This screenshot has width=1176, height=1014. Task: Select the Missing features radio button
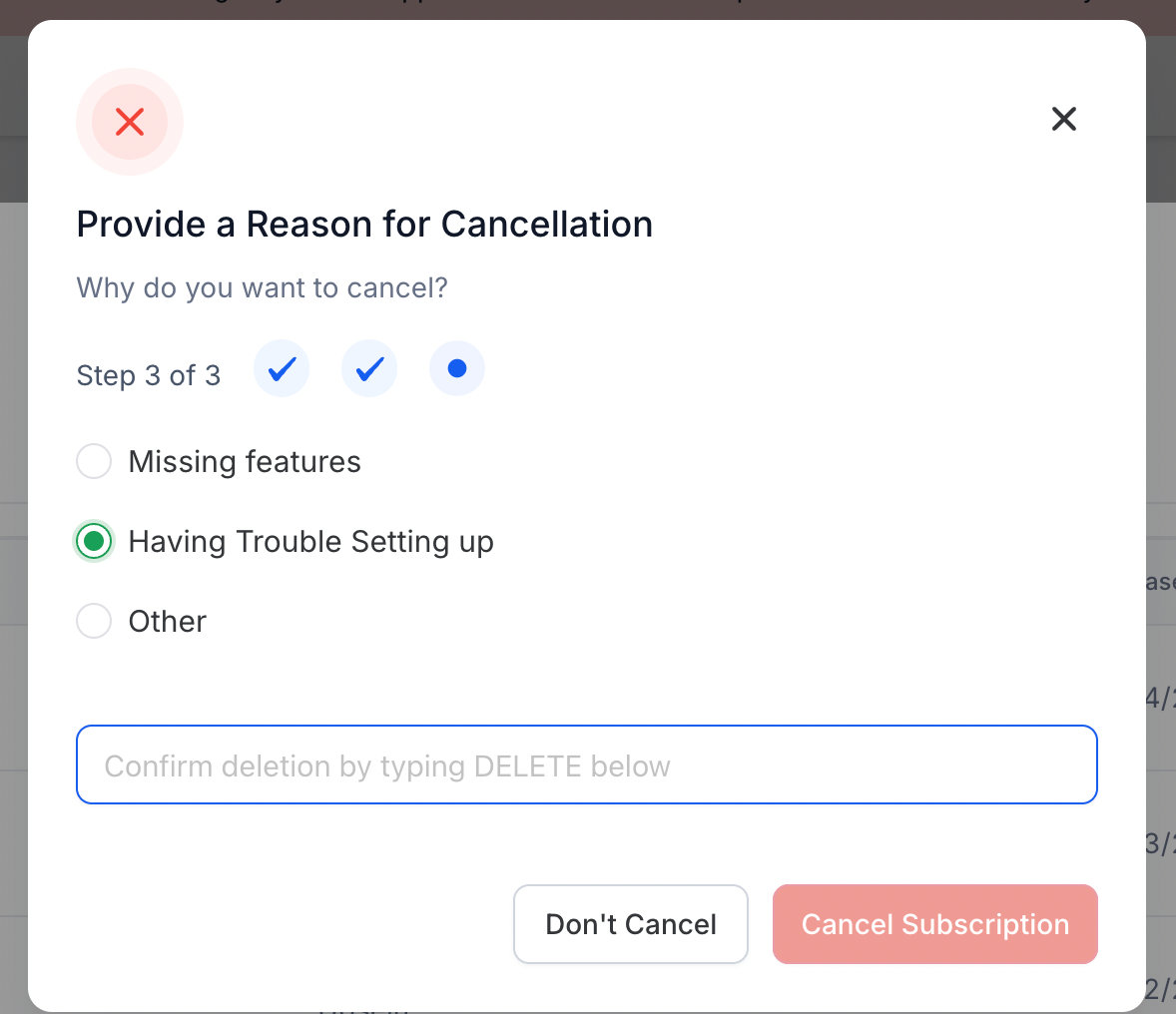click(94, 460)
